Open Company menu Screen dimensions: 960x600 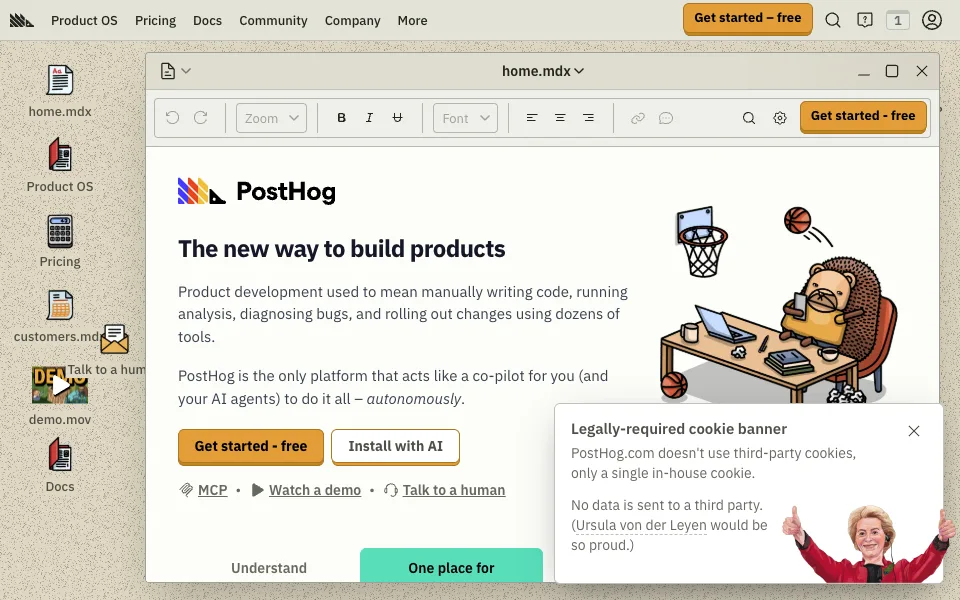pyautogui.click(x=353, y=20)
